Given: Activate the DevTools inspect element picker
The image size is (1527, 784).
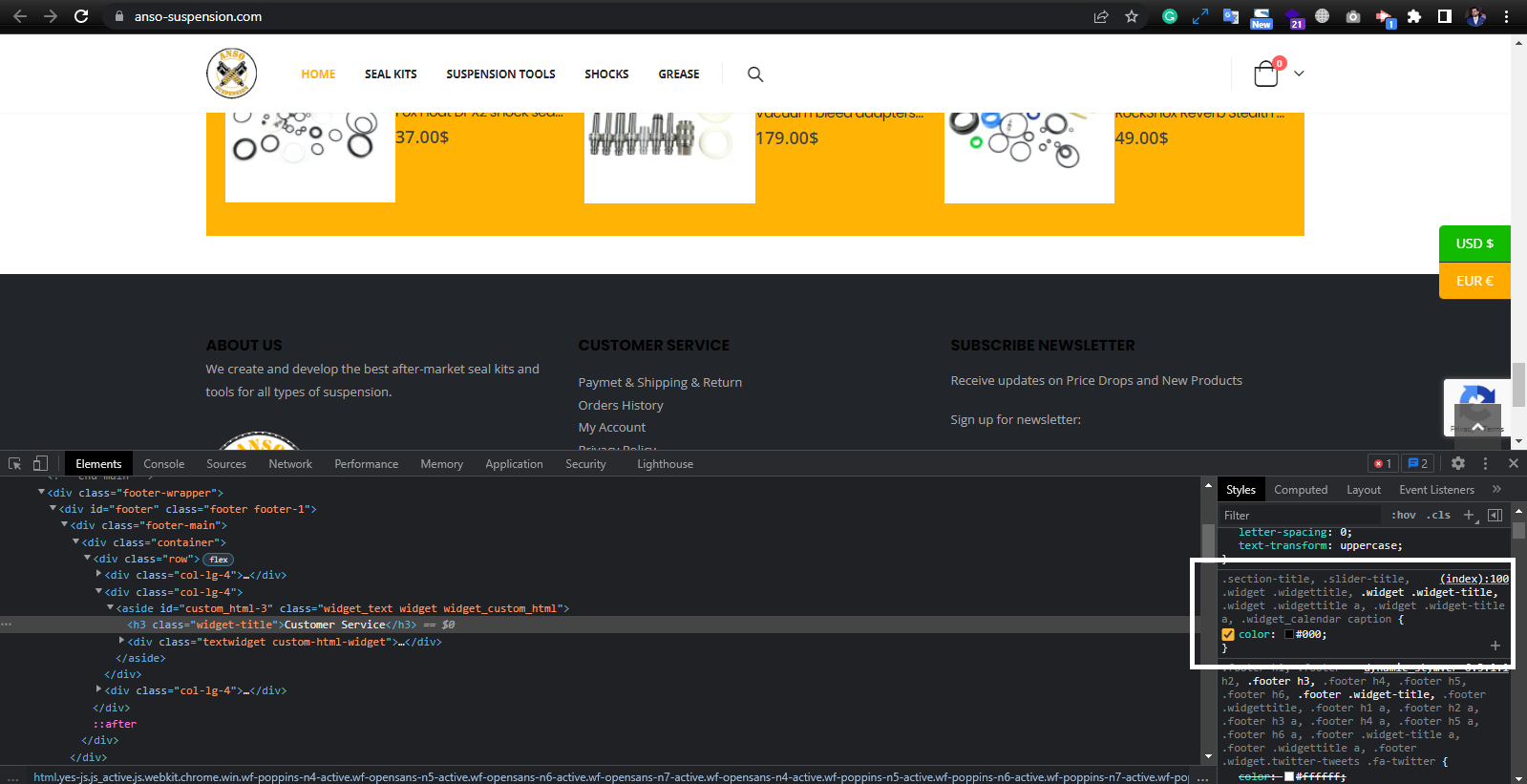Looking at the screenshot, I should [x=14, y=463].
